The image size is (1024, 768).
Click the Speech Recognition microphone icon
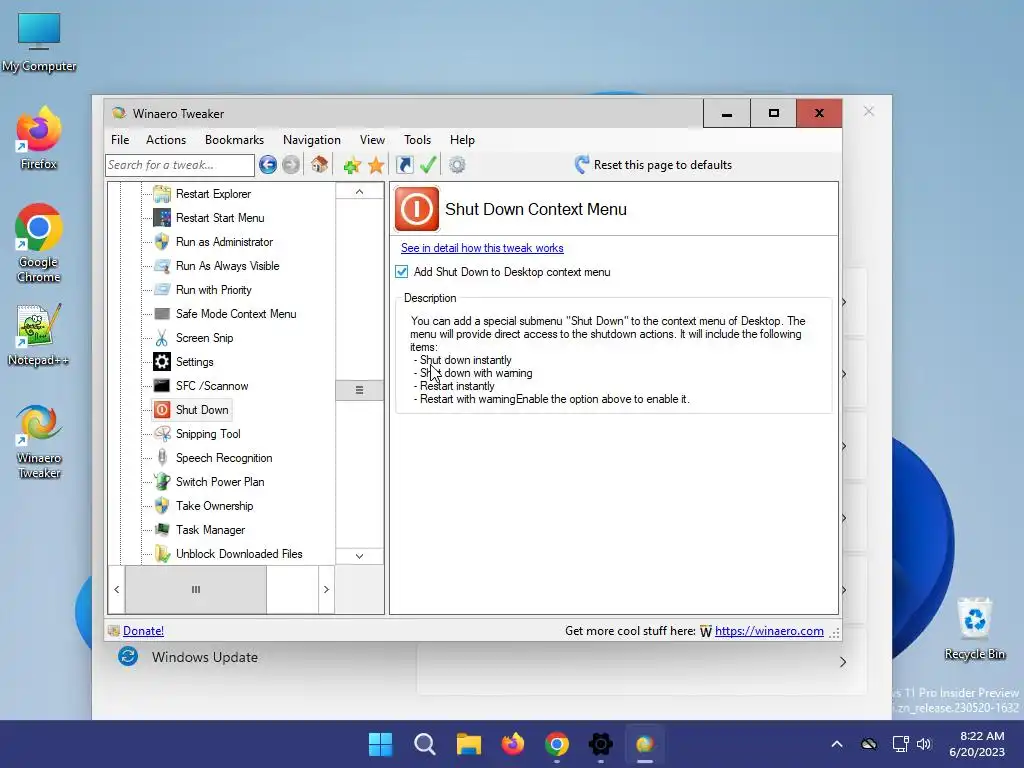(162, 458)
